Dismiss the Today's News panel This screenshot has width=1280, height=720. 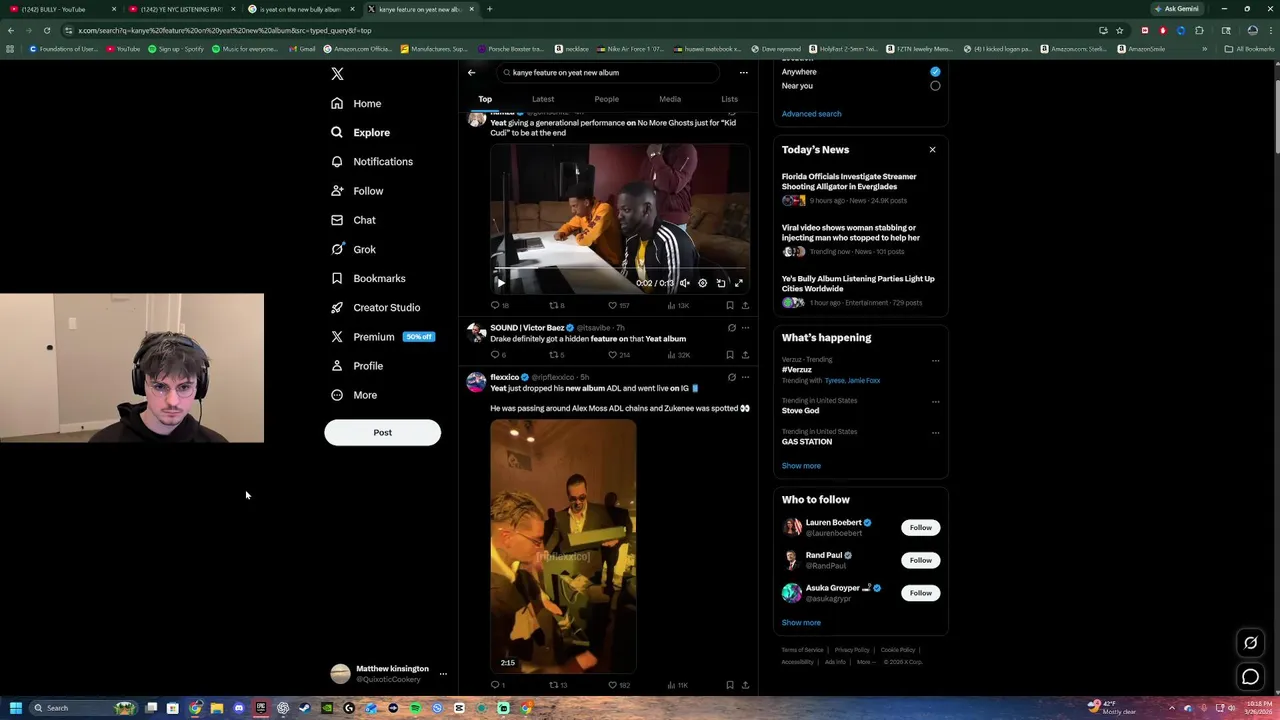click(x=932, y=150)
